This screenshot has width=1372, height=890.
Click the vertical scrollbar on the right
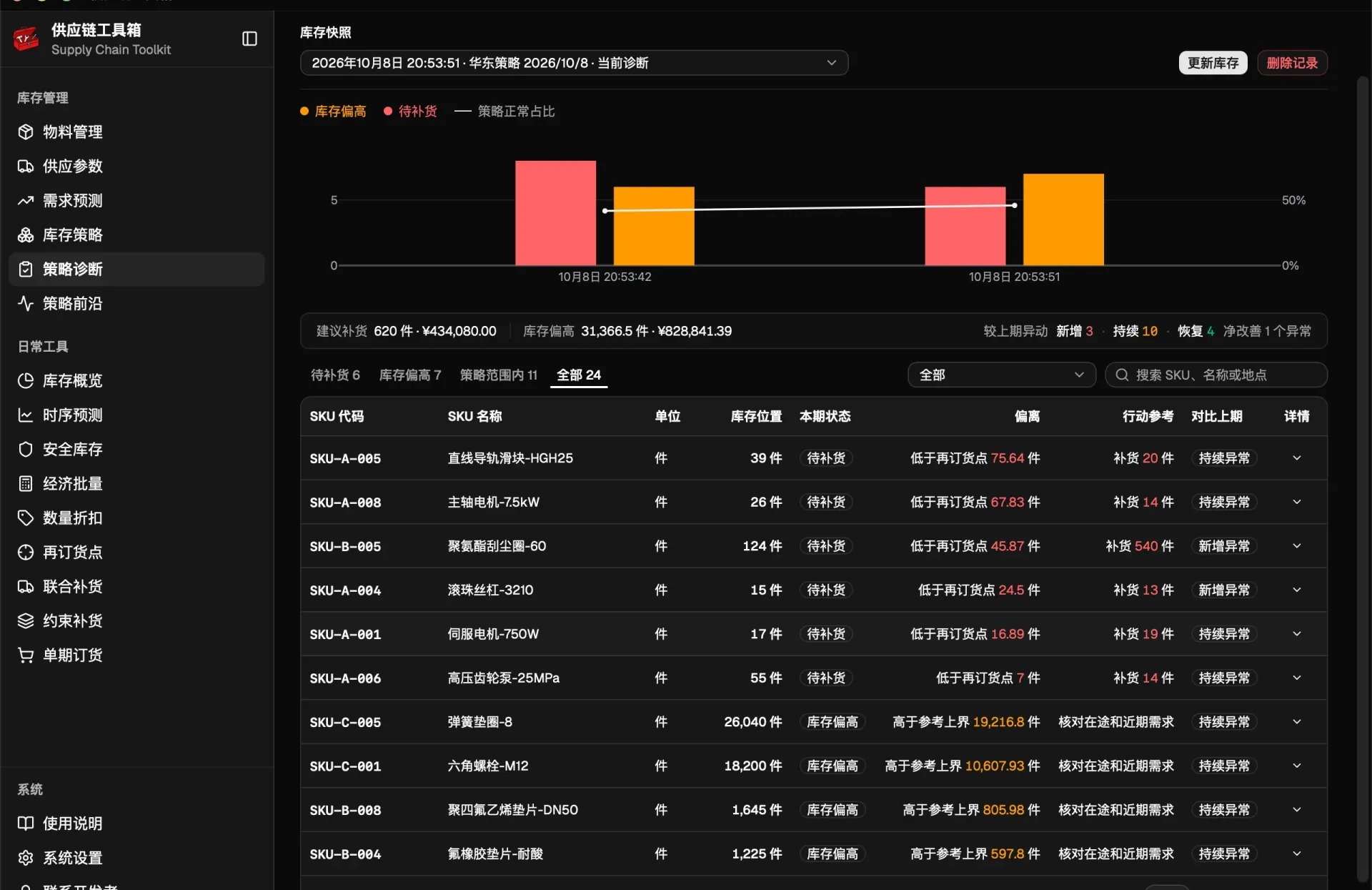click(1362, 479)
